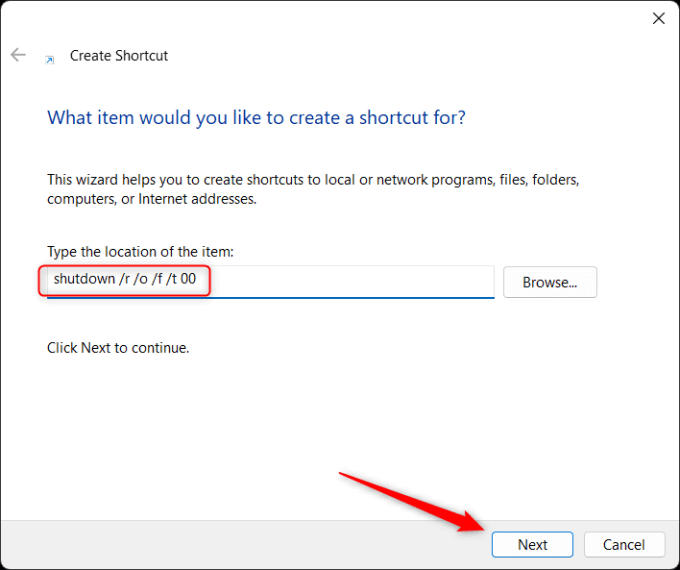Click the "What item would you like" heading
Viewport: 680px width, 570px height.
click(x=256, y=118)
